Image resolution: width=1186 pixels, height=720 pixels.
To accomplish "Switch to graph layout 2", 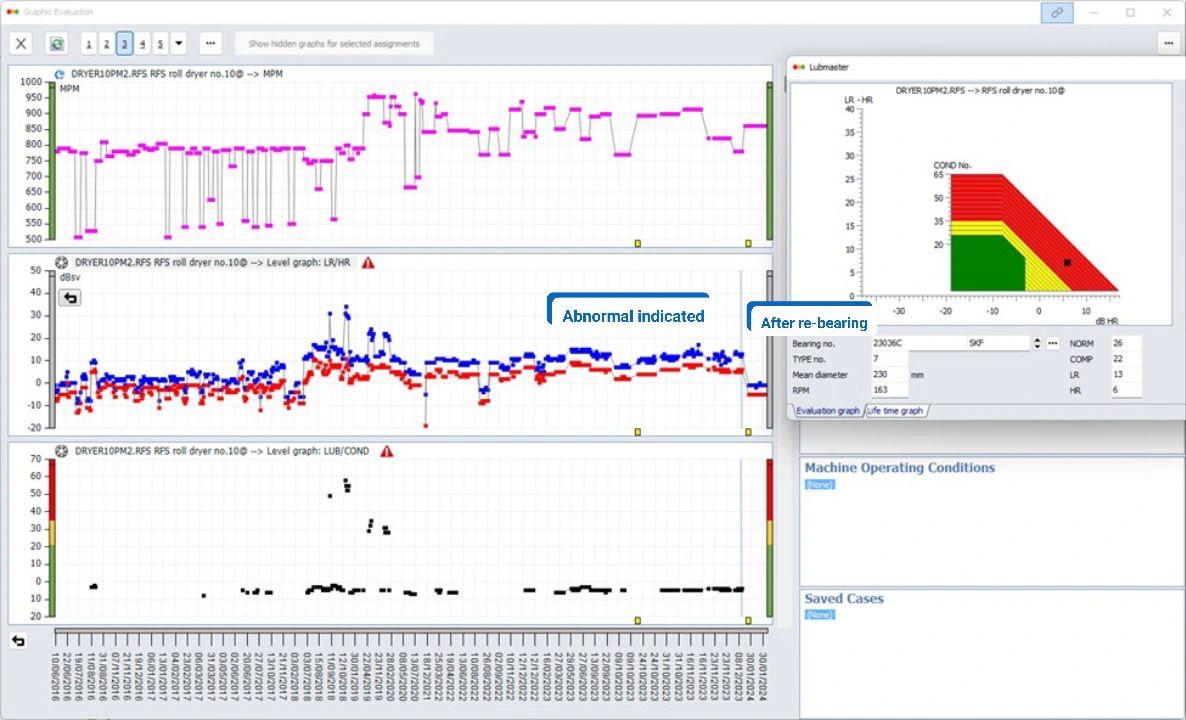I will pos(107,44).
